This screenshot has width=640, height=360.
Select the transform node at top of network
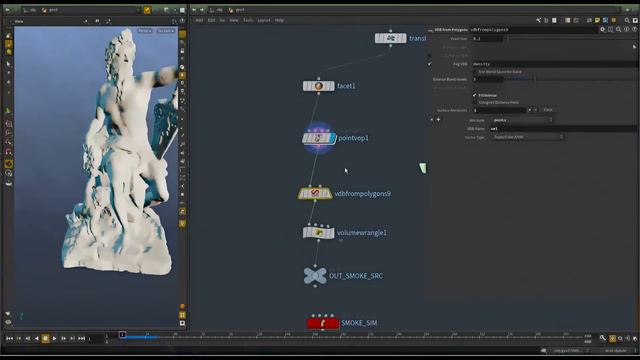pos(391,38)
